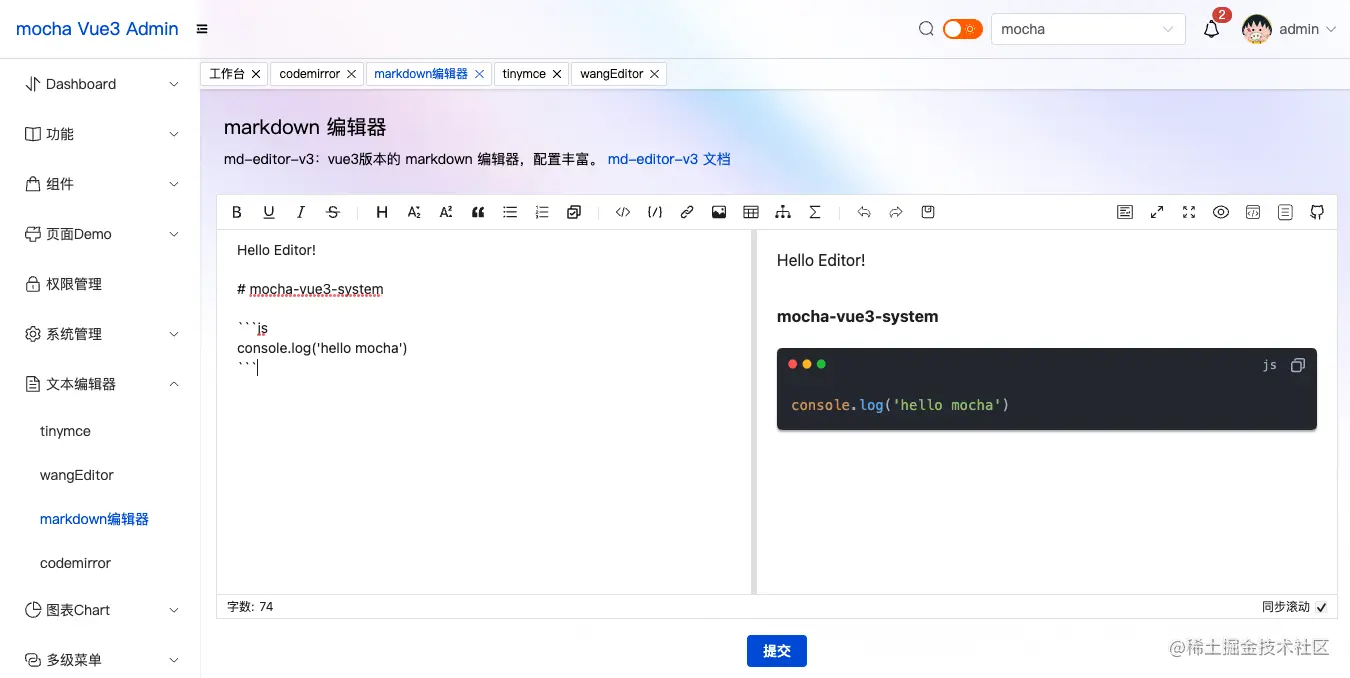The width and height of the screenshot is (1350, 678).
Task: Apply strikethrough formatting
Action: click(333, 212)
